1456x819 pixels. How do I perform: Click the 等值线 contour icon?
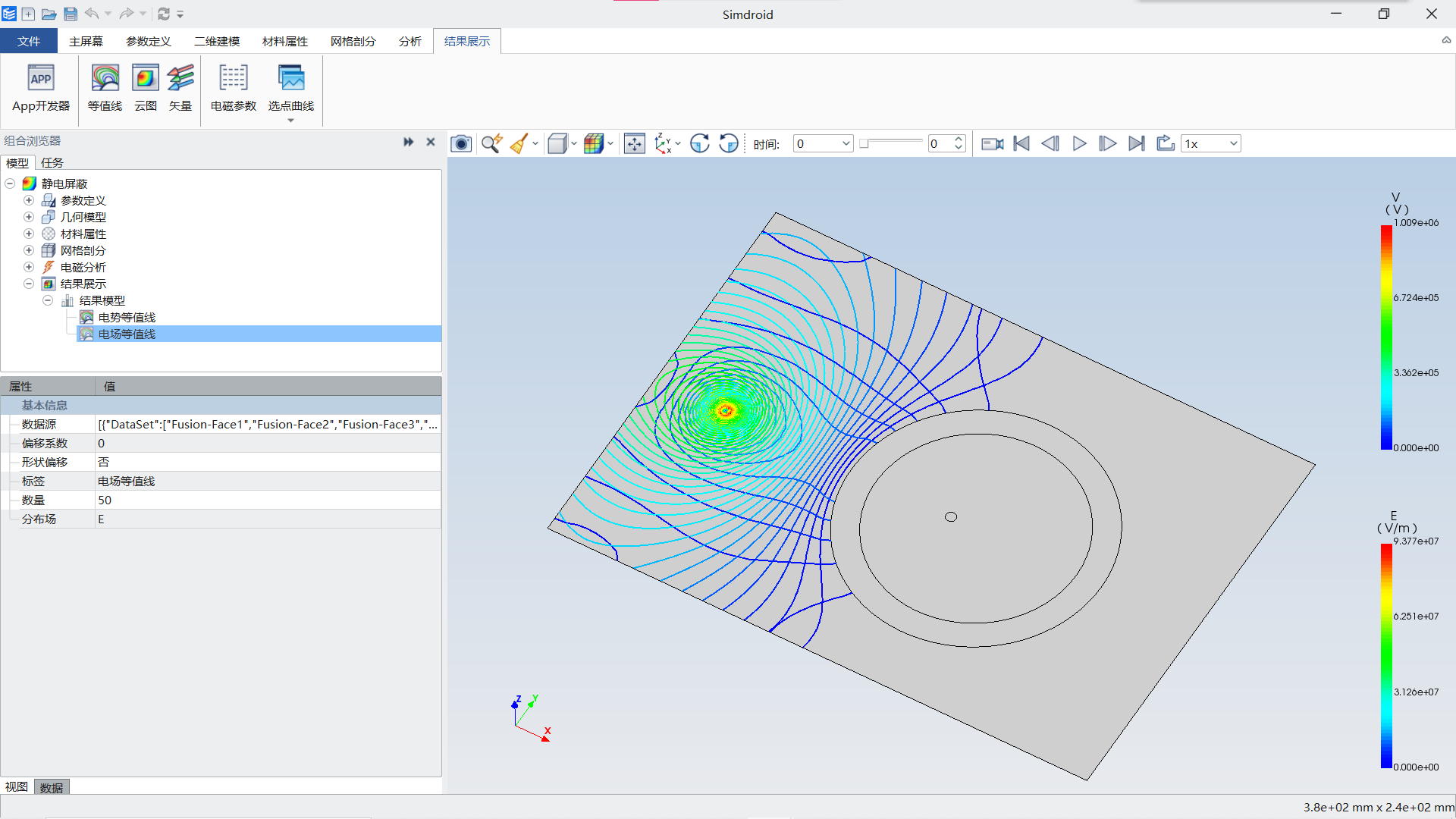click(x=105, y=89)
